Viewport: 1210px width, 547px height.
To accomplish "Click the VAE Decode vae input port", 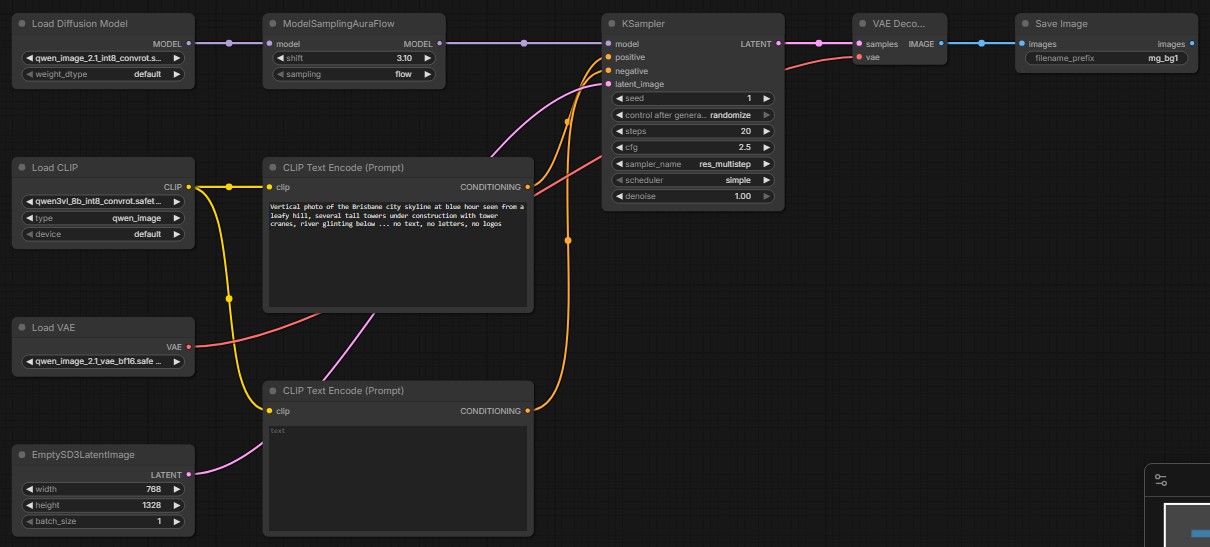I will coord(859,58).
